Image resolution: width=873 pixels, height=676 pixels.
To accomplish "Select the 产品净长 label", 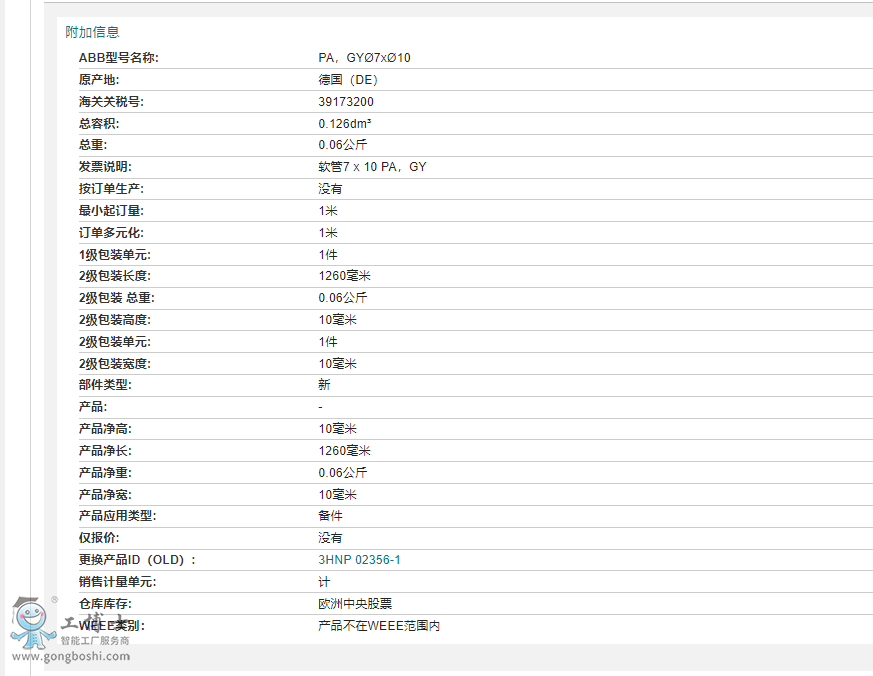I will pyautogui.click(x=105, y=450).
